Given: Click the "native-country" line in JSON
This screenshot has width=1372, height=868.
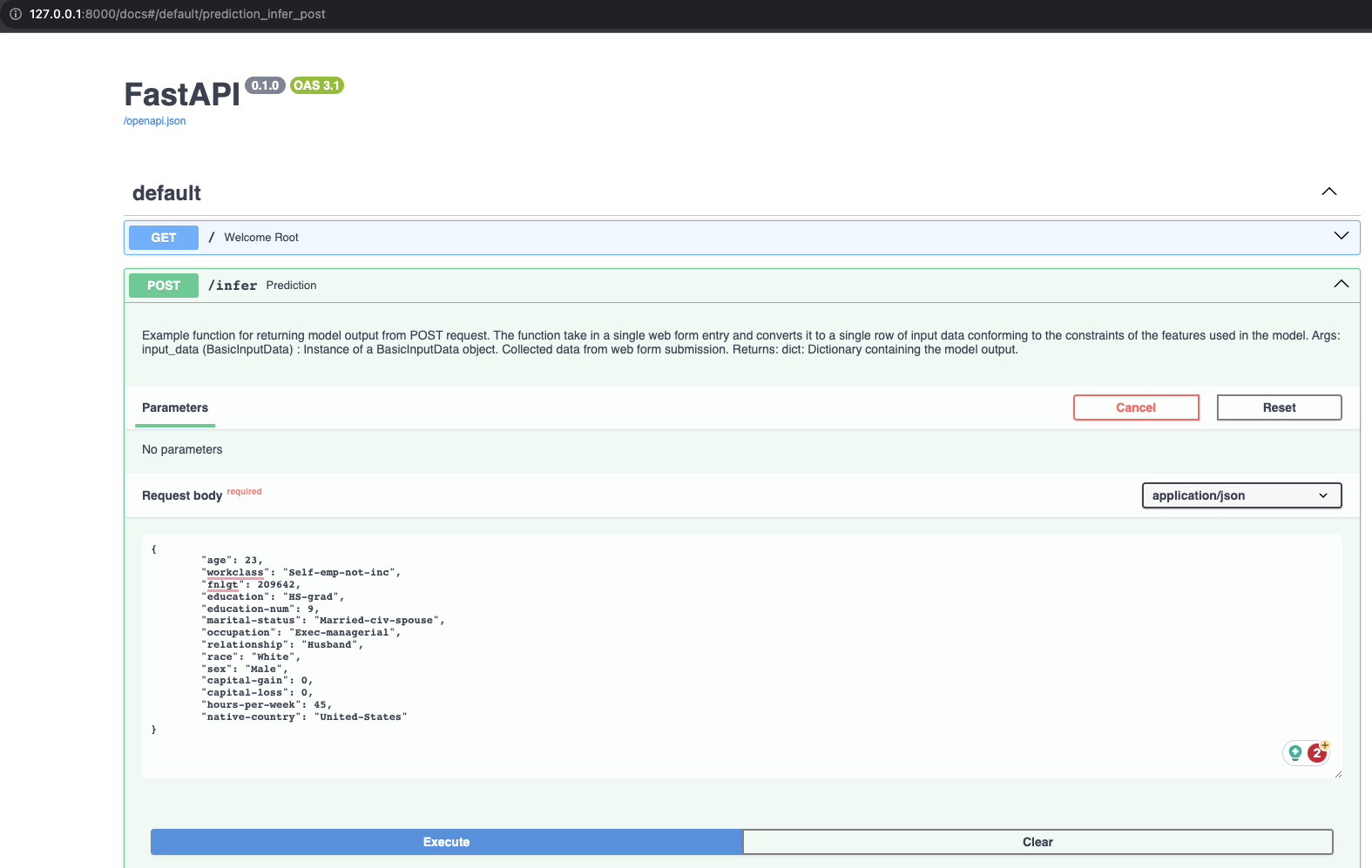Looking at the screenshot, I should 304,717.
